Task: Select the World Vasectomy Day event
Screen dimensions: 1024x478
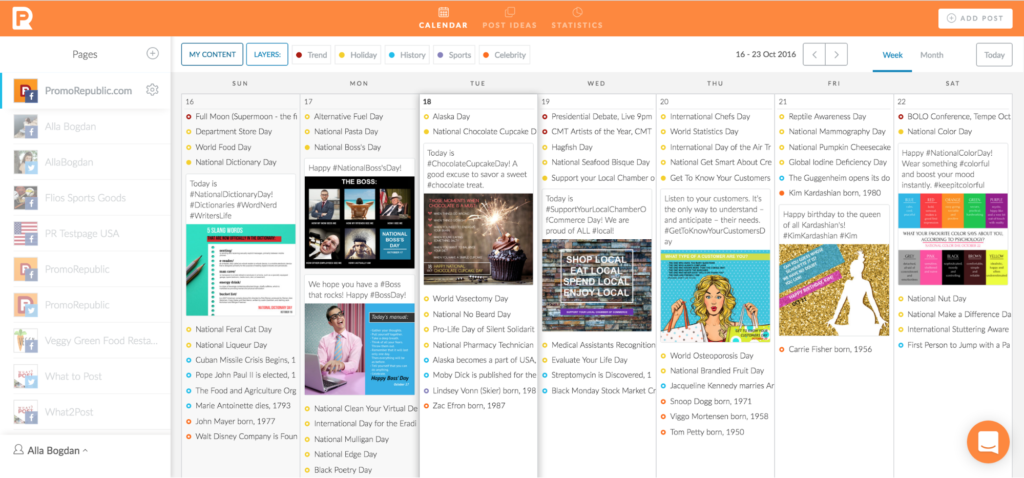Action: [x=465, y=298]
